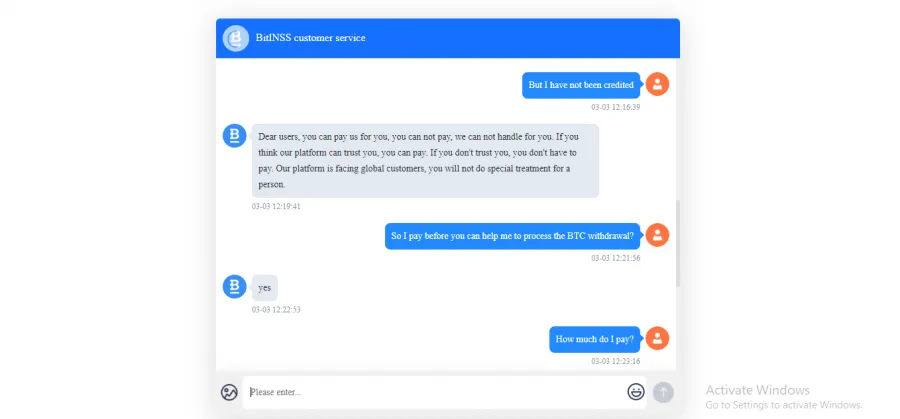Screen dimensions: 900x419
Task: Select the "But I have not been credited" bubble
Action: pos(581,85)
